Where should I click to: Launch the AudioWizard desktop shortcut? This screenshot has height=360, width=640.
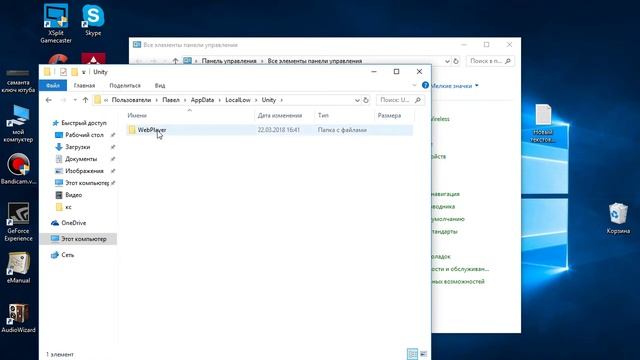pyautogui.click(x=18, y=318)
